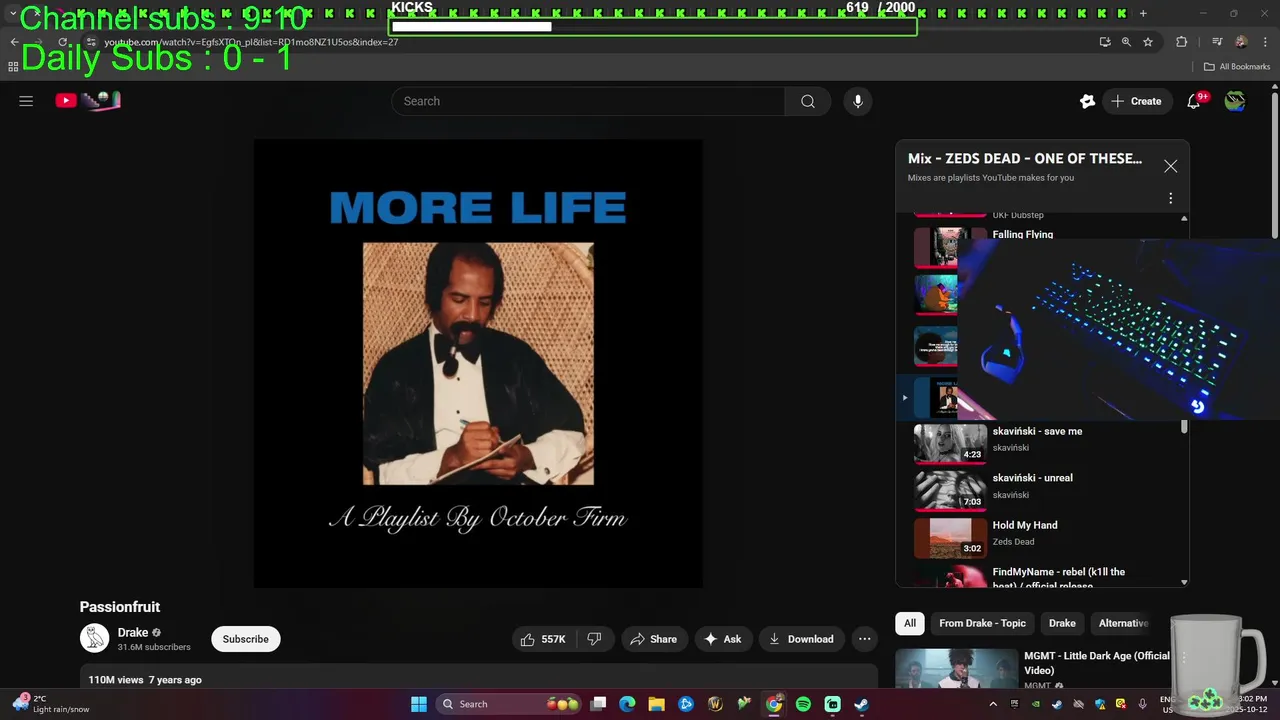1280x720 pixels.
Task: Click the Mix playlist scrollbar thumb
Action: pyautogui.click(x=1184, y=427)
